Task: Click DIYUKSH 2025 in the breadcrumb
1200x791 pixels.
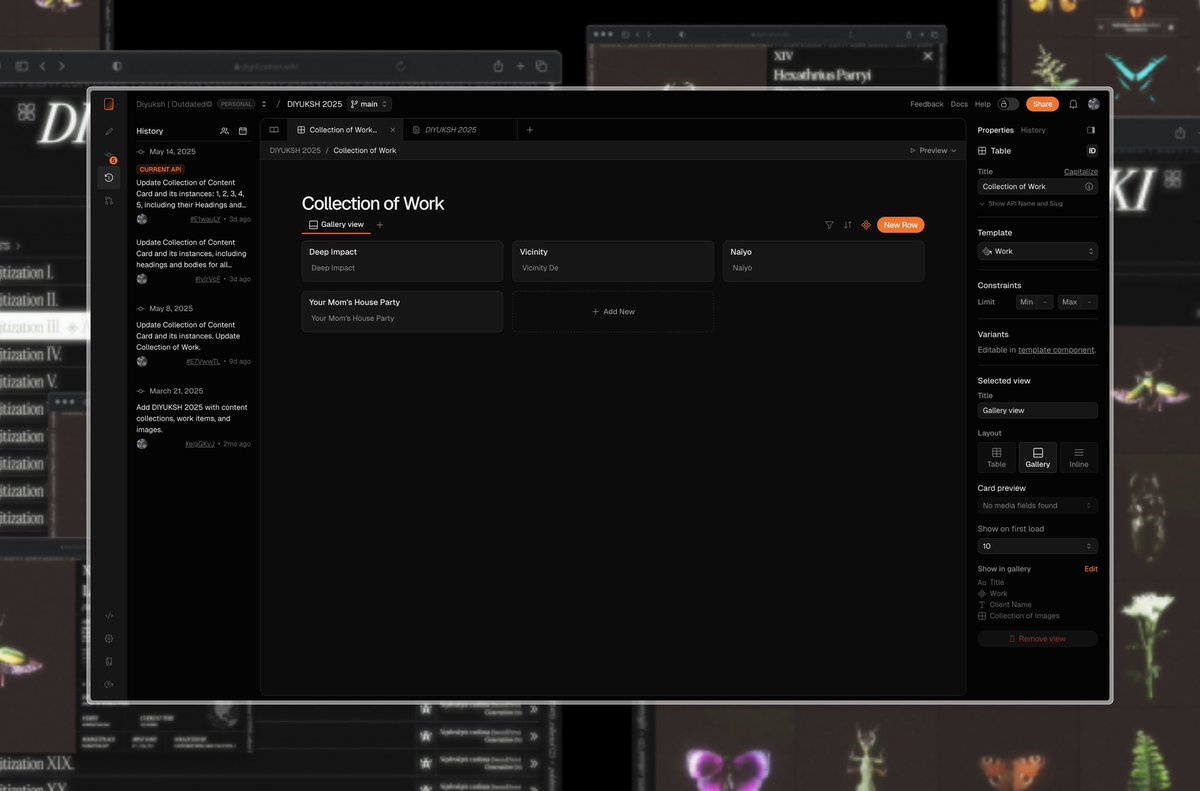Action: point(295,151)
